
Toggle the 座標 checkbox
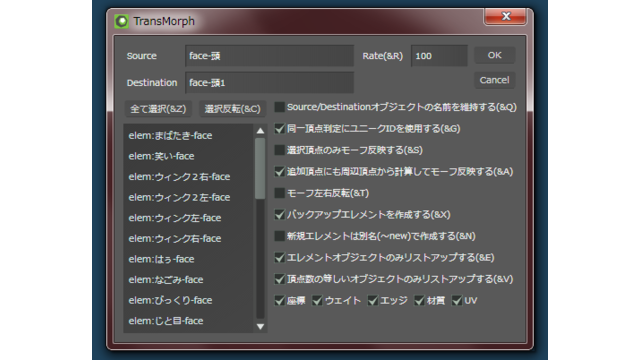point(280,301)
